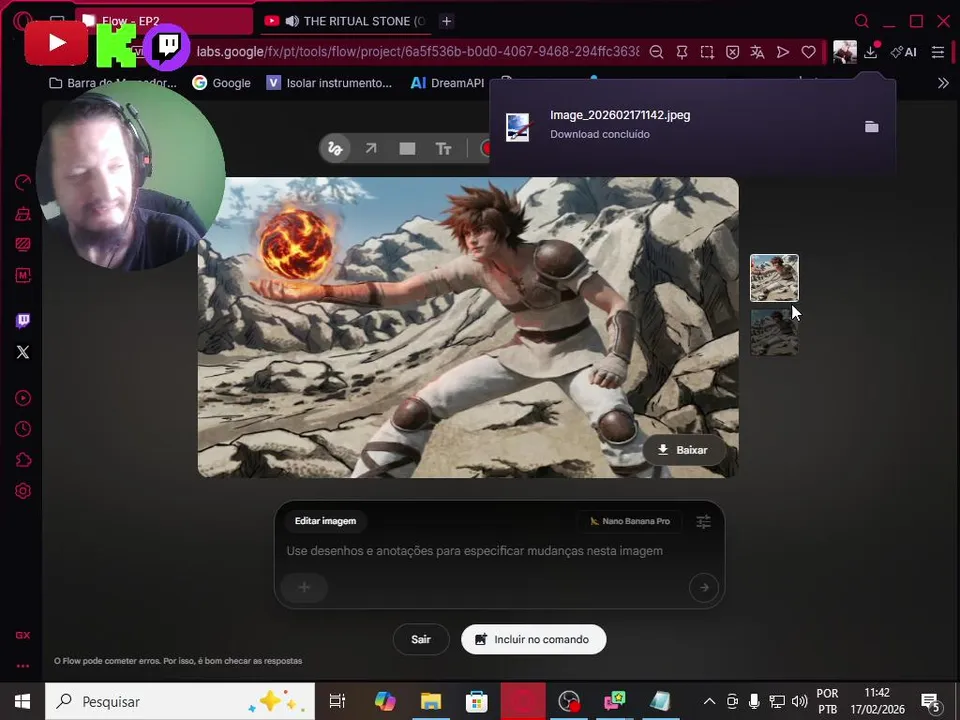Click the Editar imagem chip

coord(325,521)
